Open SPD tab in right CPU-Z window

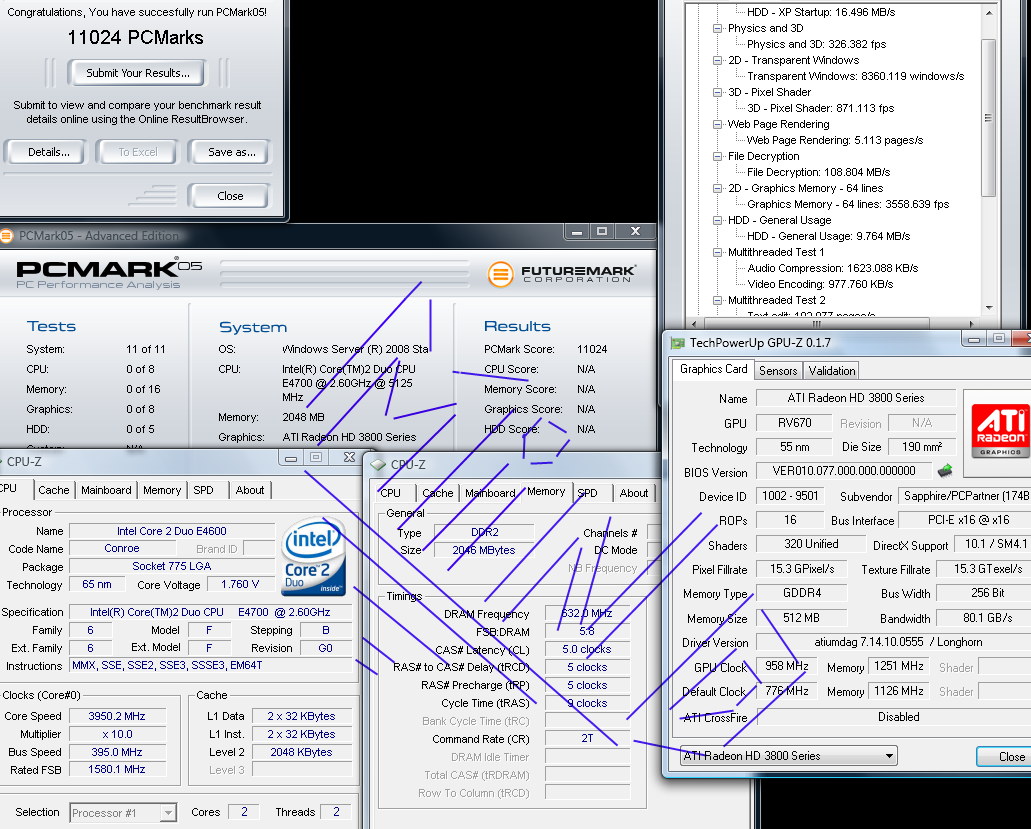pos(587,493)
